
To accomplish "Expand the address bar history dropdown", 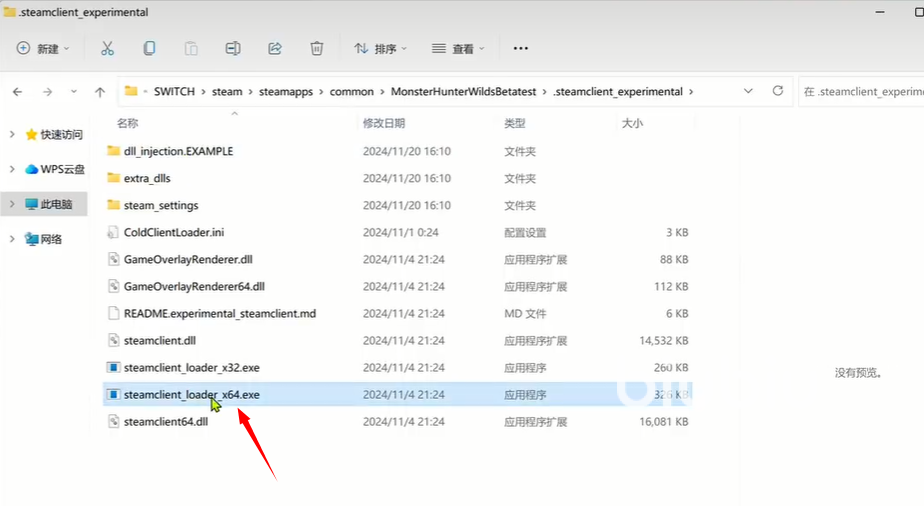I will click(748, 91).
